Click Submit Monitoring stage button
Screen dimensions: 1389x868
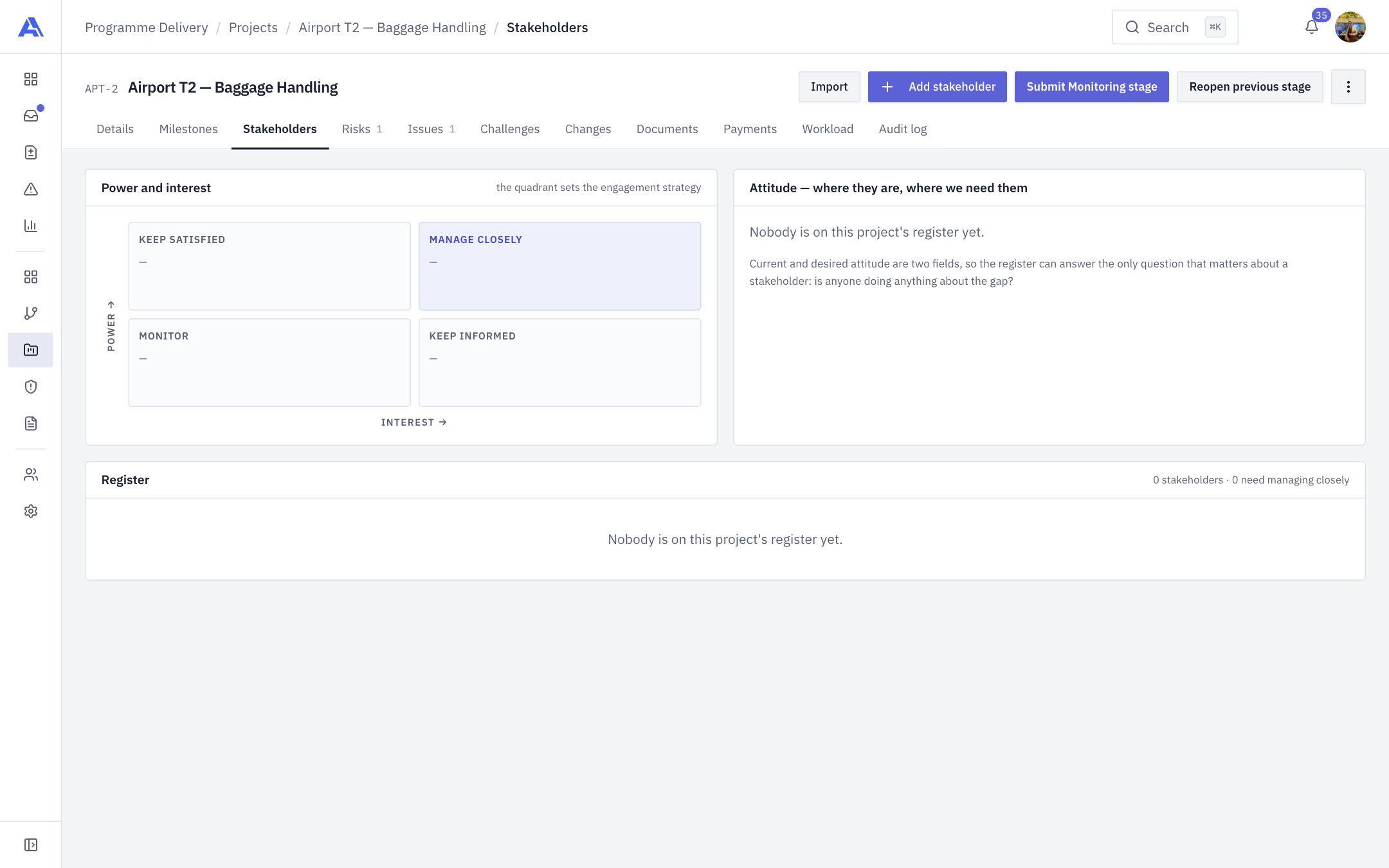[x=1091, y=87]
